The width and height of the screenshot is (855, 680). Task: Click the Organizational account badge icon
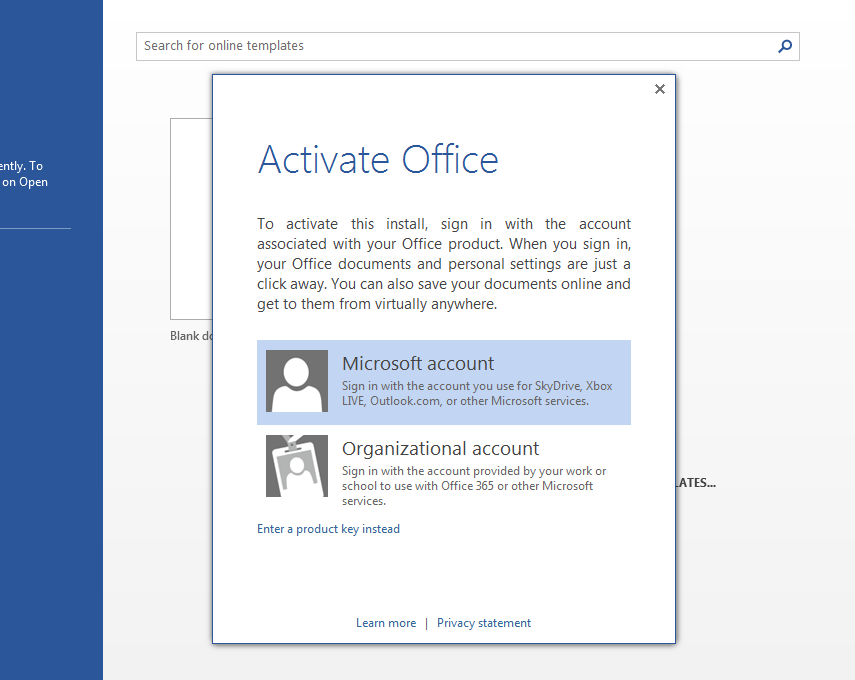(x=297, y=466)
